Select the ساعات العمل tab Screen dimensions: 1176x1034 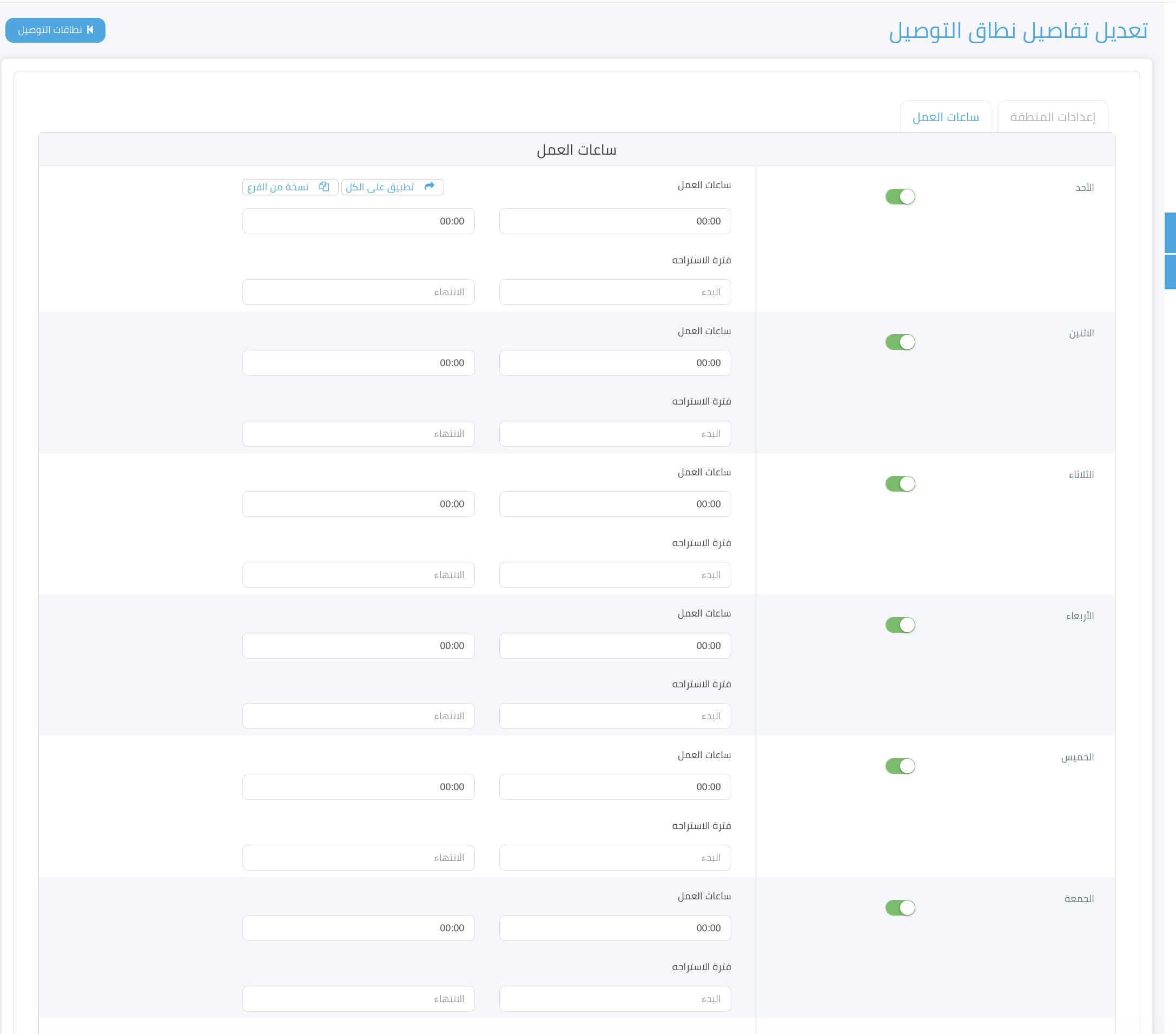click(x=945, y=117)
